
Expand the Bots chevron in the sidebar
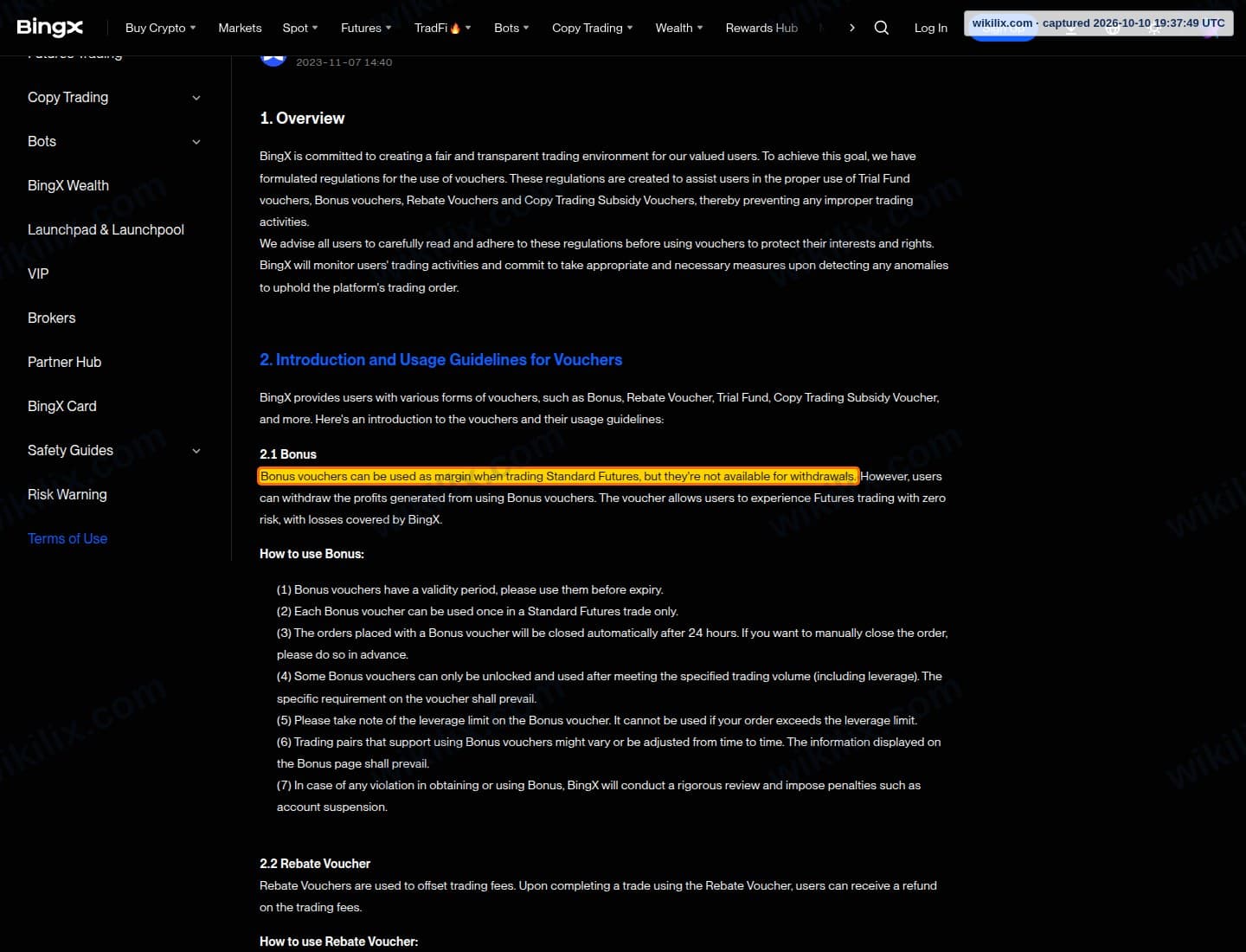point(196,142)
